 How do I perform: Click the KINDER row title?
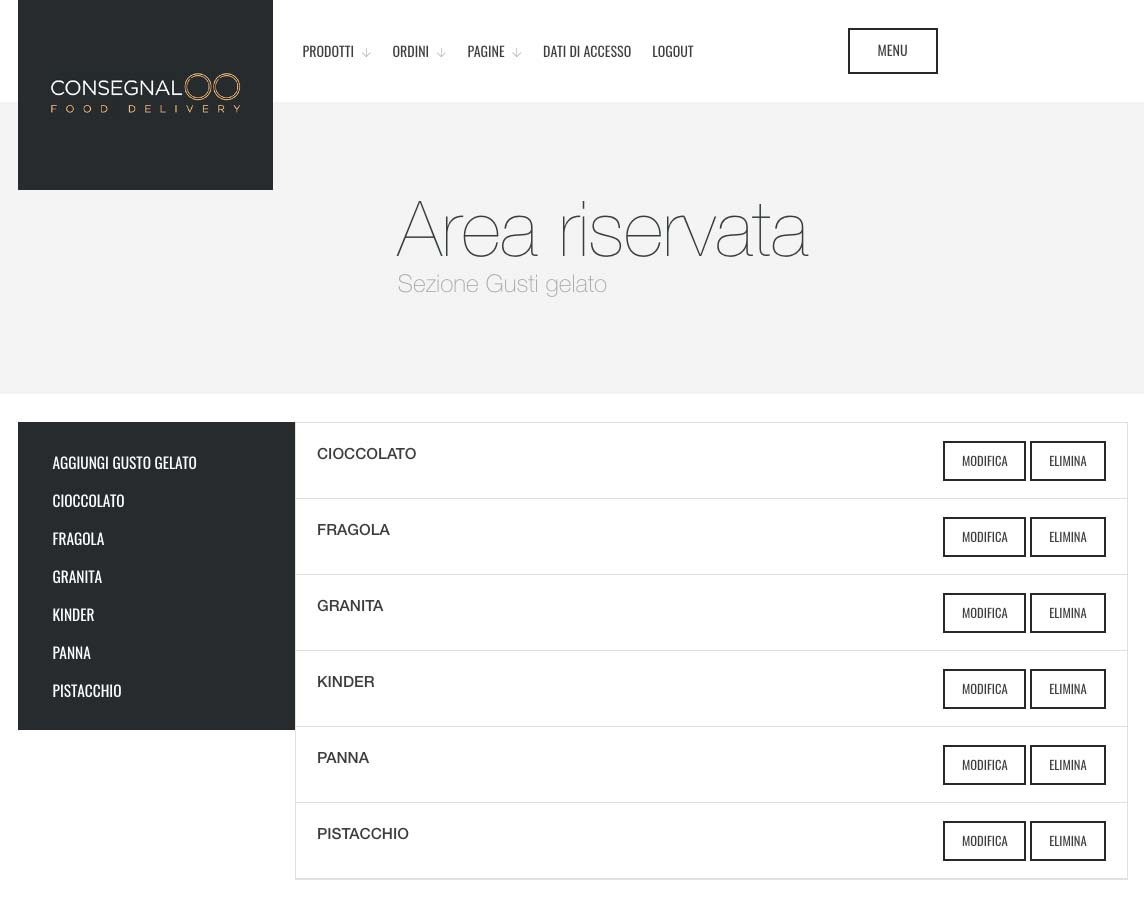(x=345, y=681)
